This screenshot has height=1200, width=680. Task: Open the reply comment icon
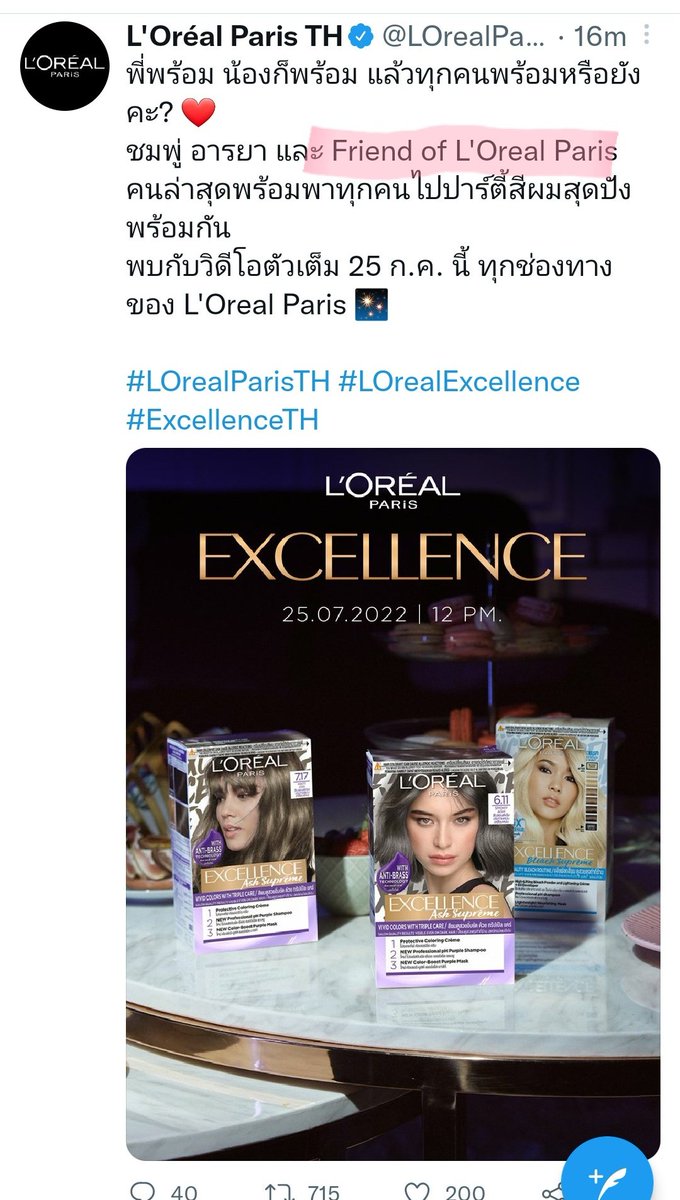(145, 1189)
